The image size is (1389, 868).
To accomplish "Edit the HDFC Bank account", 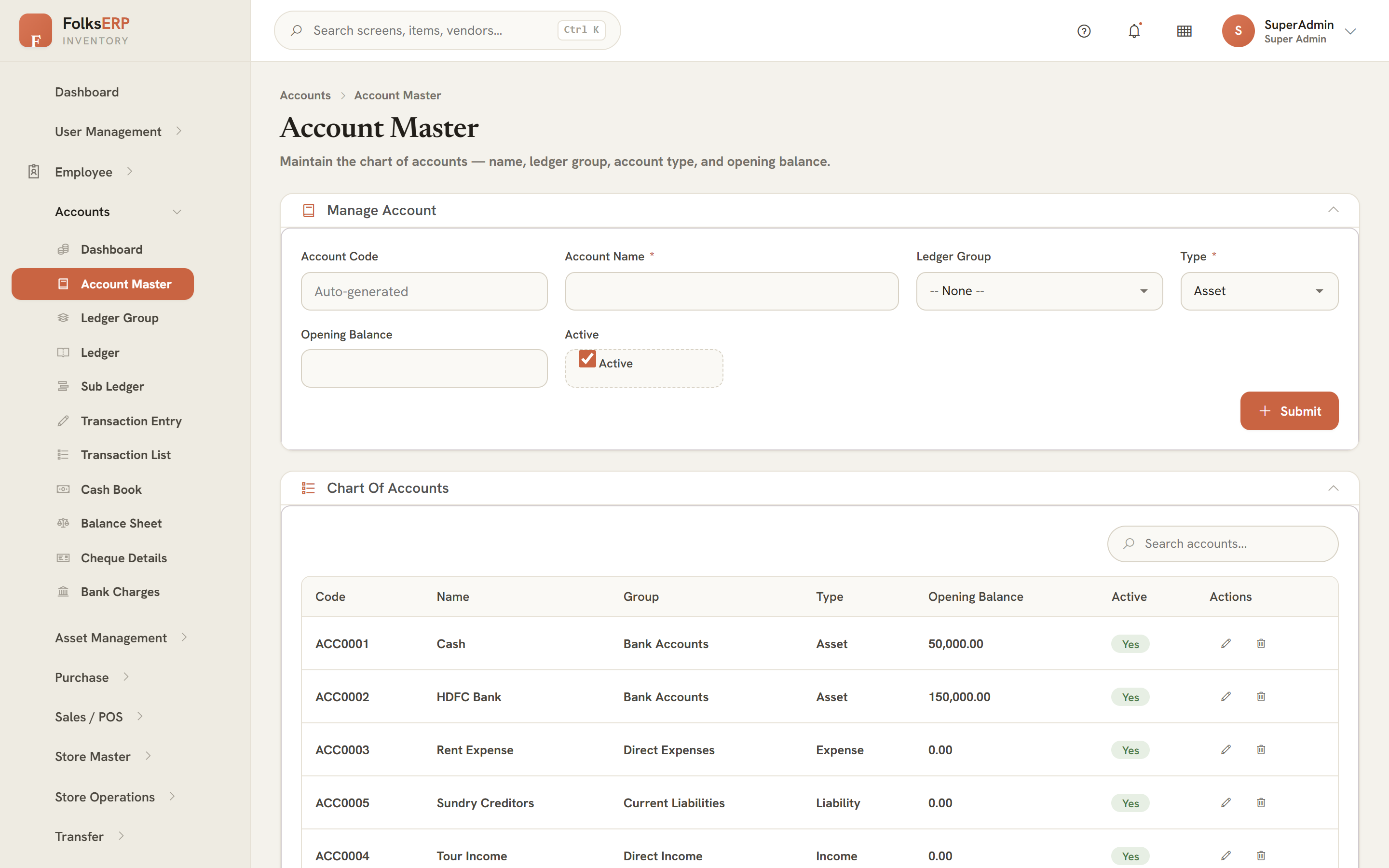I will 1226,696.
